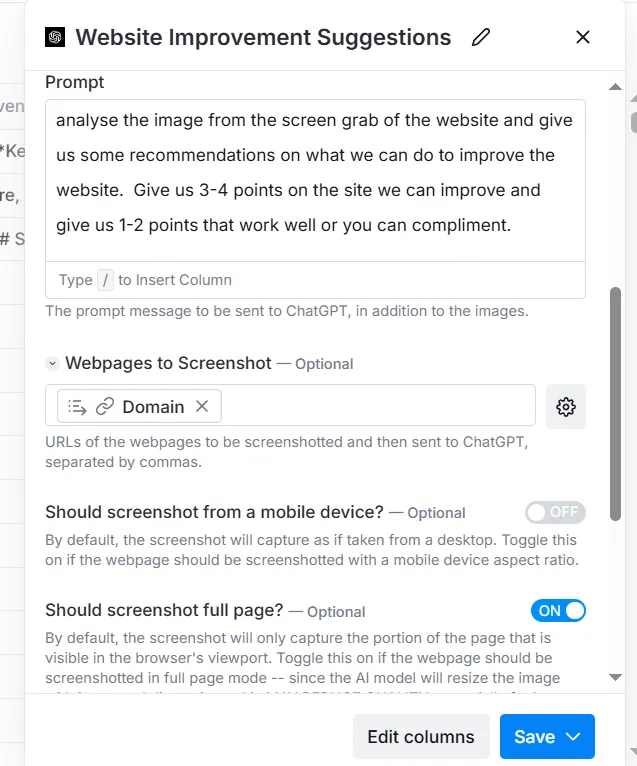Viewport: 637px width, 766px height.
Task: Remove the Domain chip with its X icon
Action: click(x=202, y=406)
